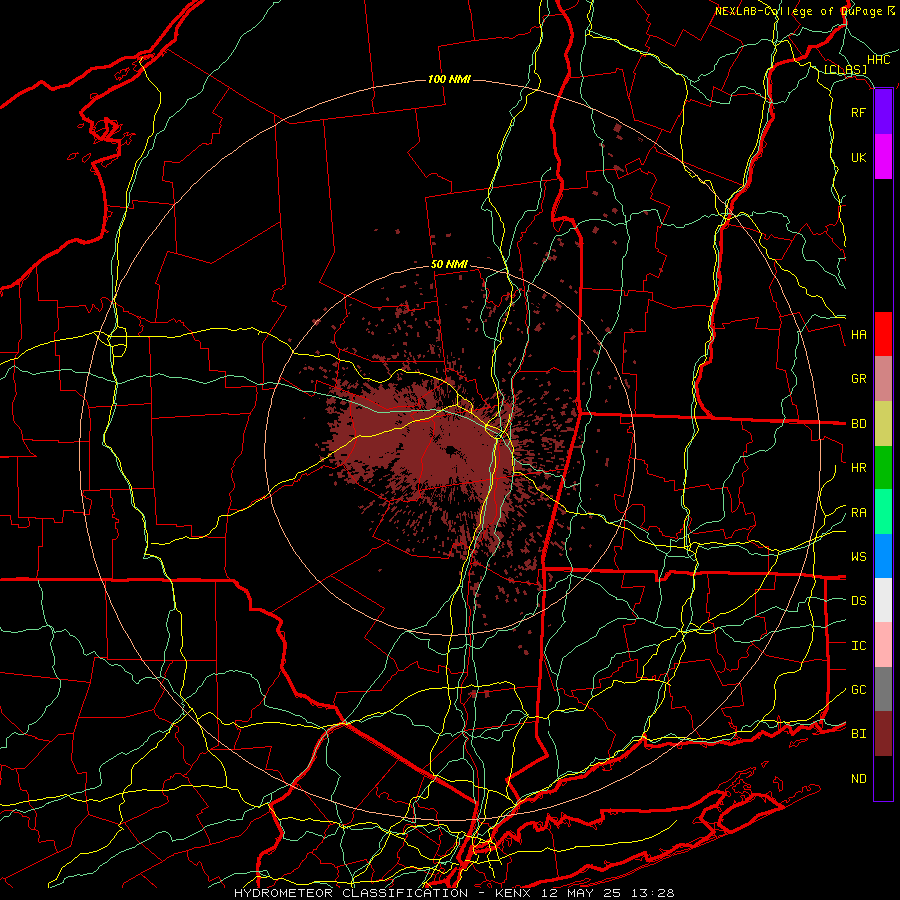Click the BD legend label
The height and width of the screenshot is (900, 900).
858,424
